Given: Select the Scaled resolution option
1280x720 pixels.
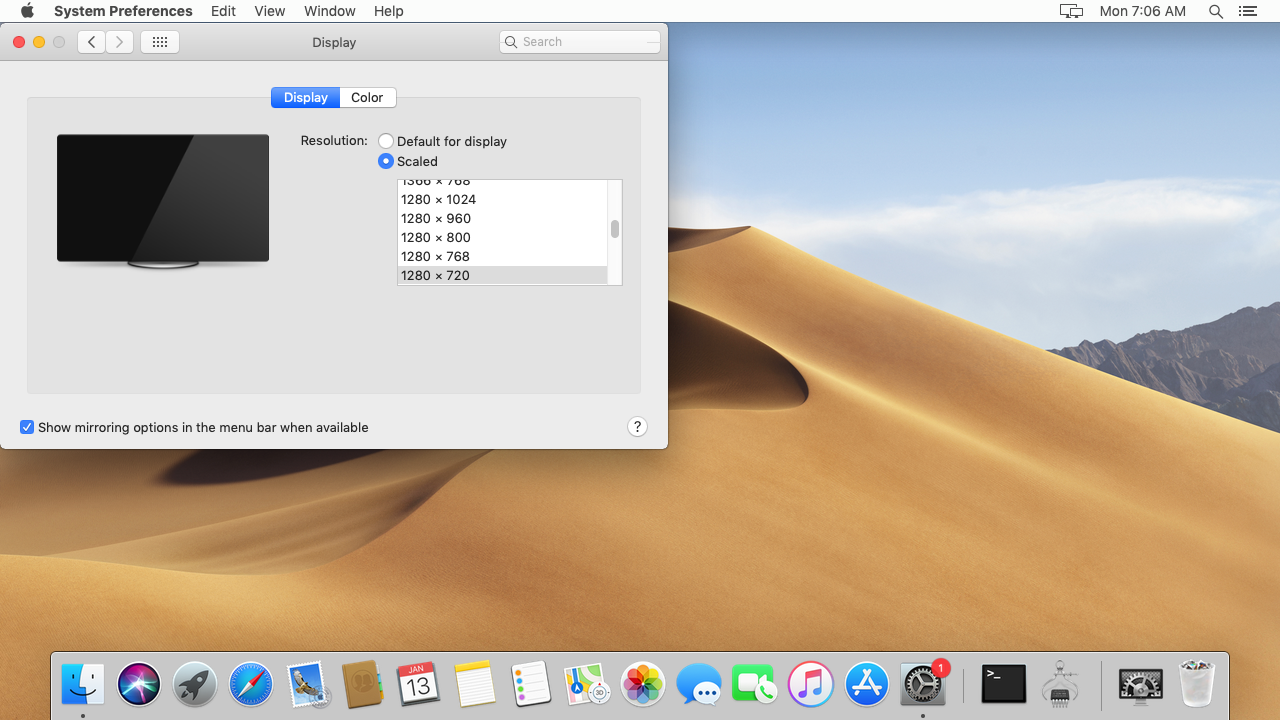Looking at the screenshot, I should (x=386, y=161).
